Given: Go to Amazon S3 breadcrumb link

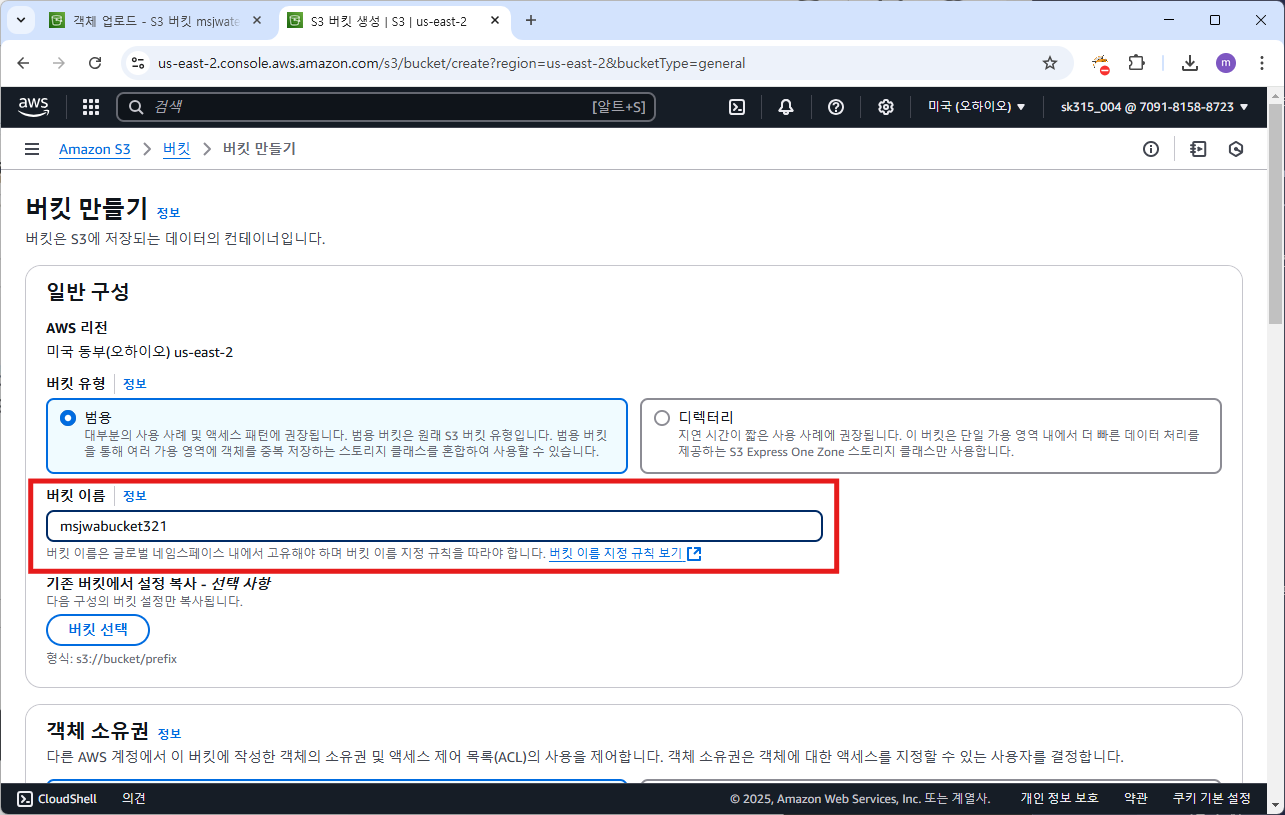Looking at the screenshot, I should click(x=95, y=149).
